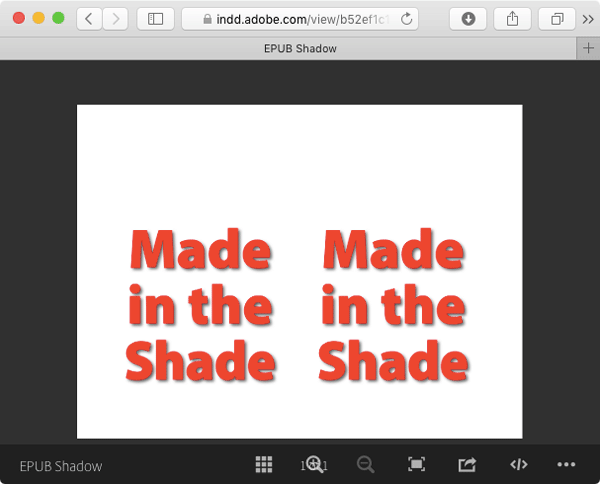
Task: Open the page thumbnails grid view
Action: 264,465
